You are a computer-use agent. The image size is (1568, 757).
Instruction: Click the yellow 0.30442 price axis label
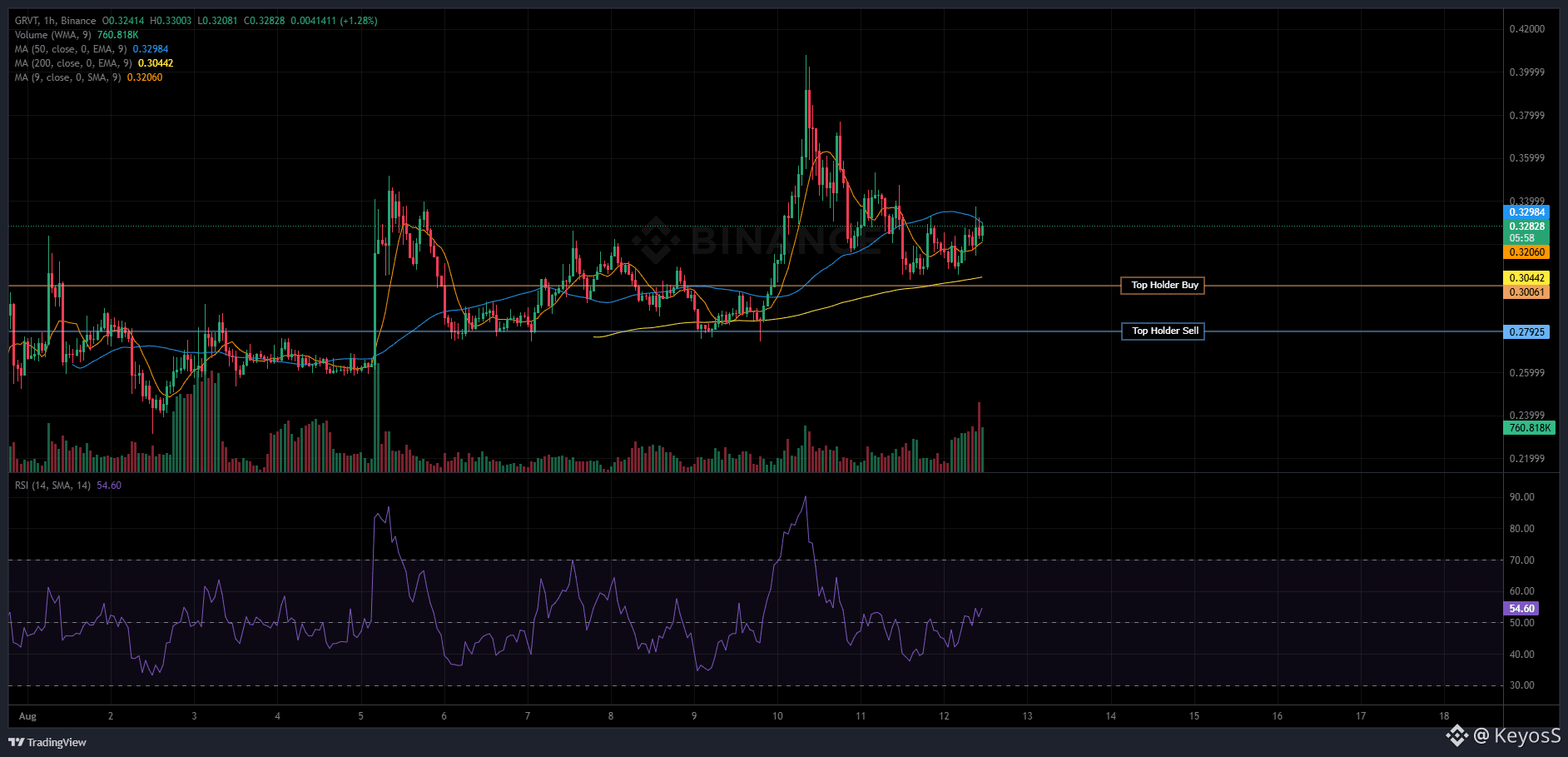point(1526,278)
